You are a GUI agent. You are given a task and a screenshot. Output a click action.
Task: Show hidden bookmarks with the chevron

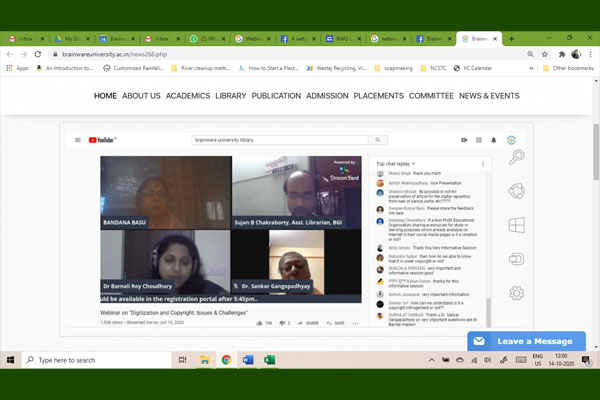531,68
